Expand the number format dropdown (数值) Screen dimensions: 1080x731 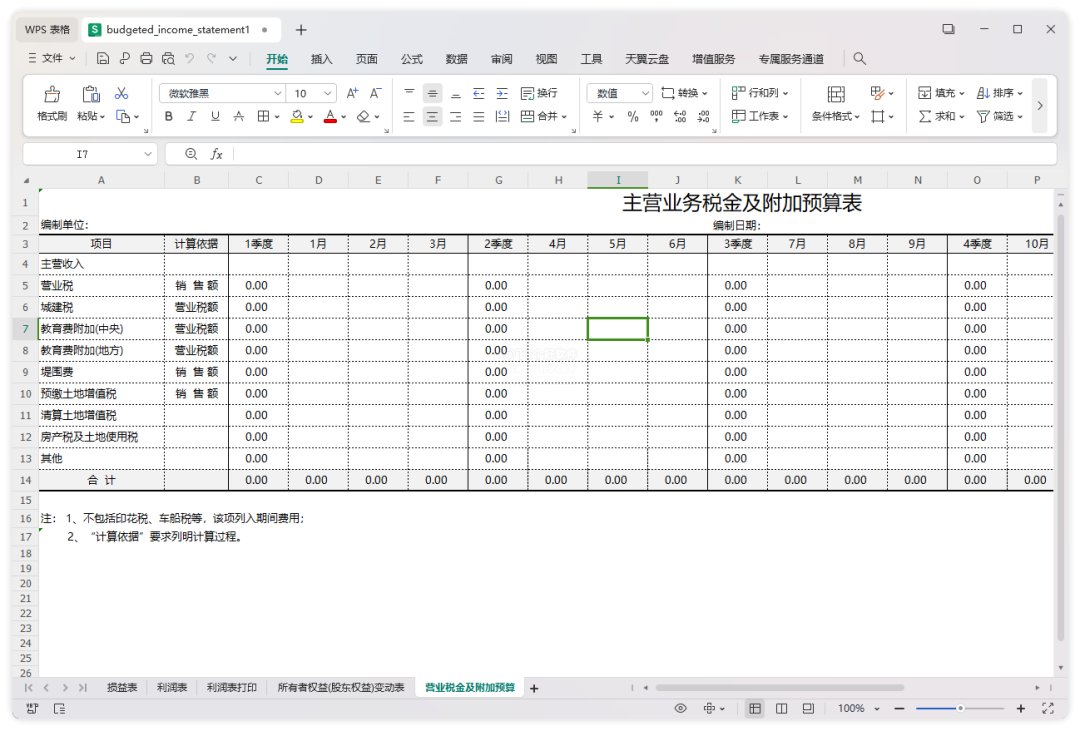tap(644, 93)
